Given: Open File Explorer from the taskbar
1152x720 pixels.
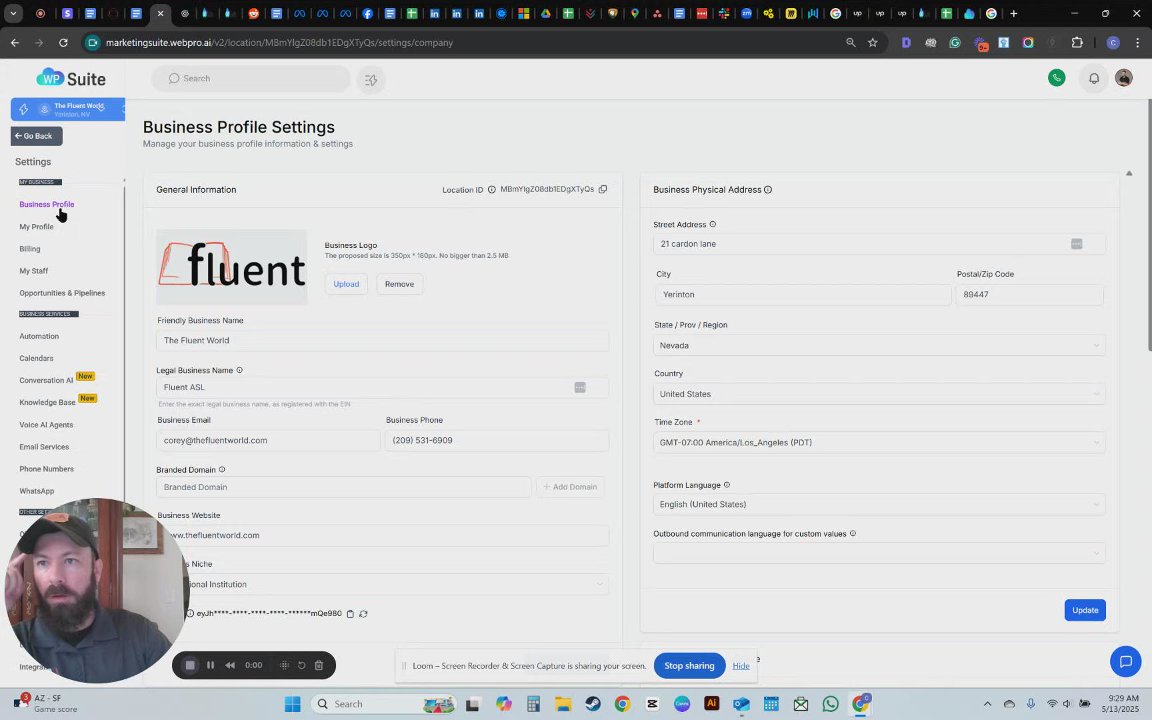Looking at the screenshot, I should (x=564, y=704).
